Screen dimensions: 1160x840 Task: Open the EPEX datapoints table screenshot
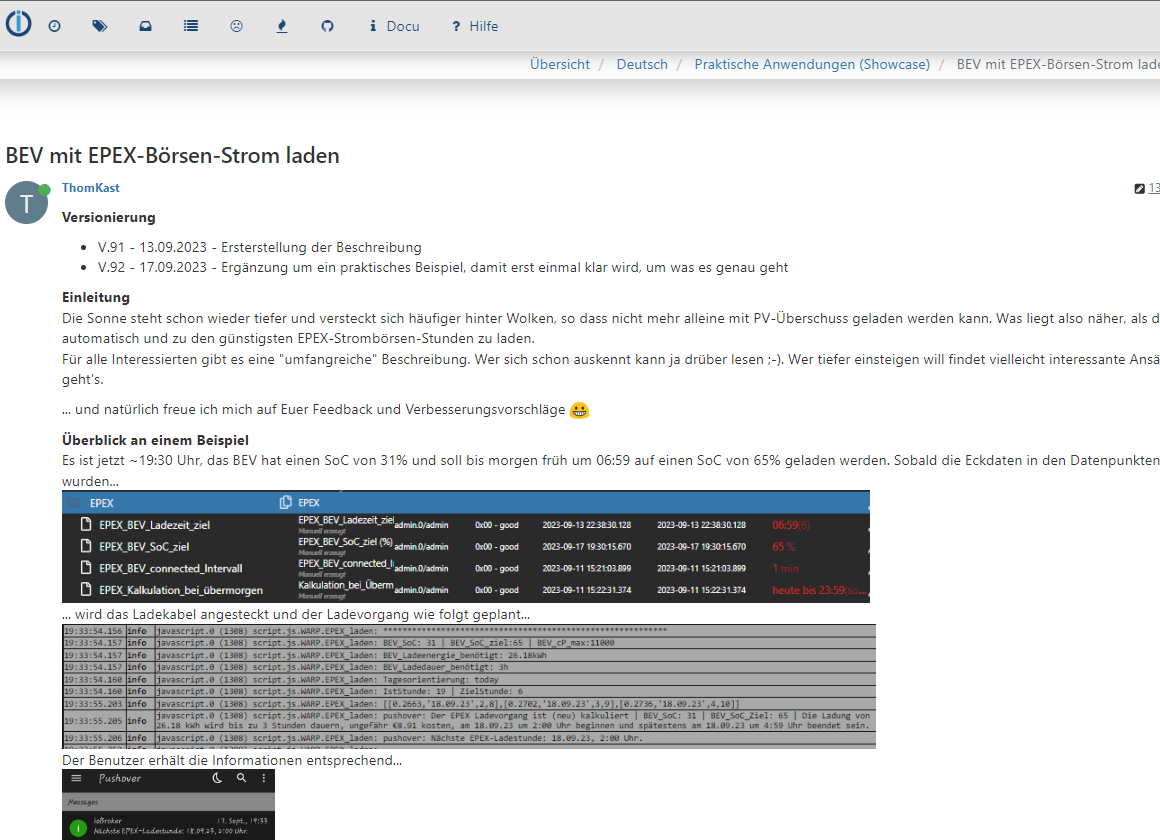click(465, 546)
